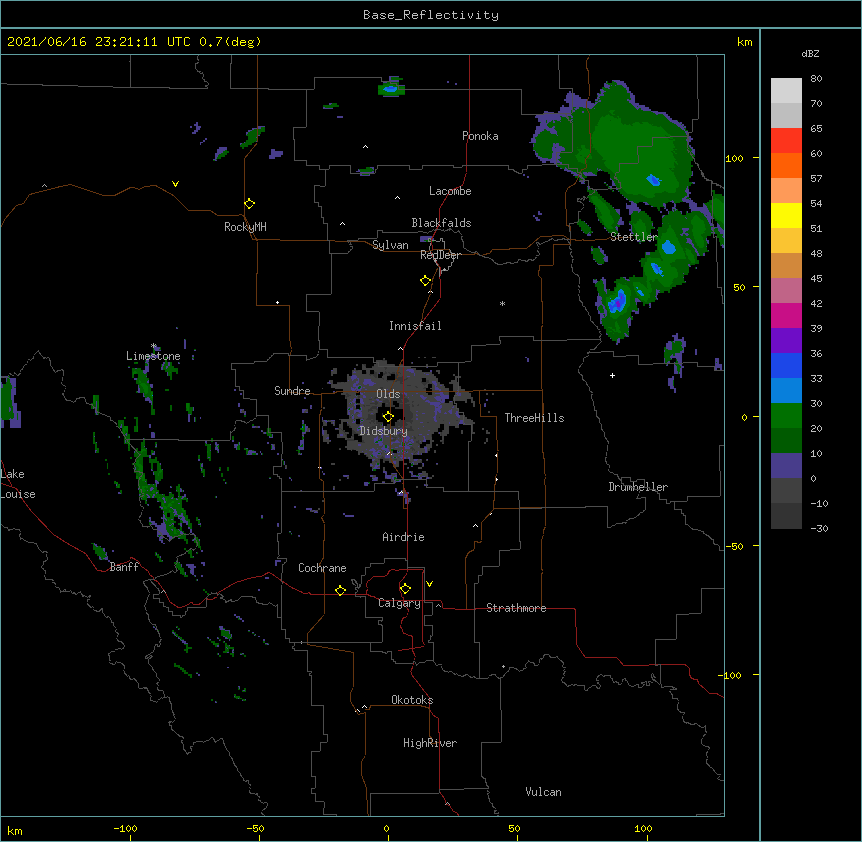The image size is (862, 842).
Task: Pick the 30 dBZ green swatch
Action: tap(786, 416)
